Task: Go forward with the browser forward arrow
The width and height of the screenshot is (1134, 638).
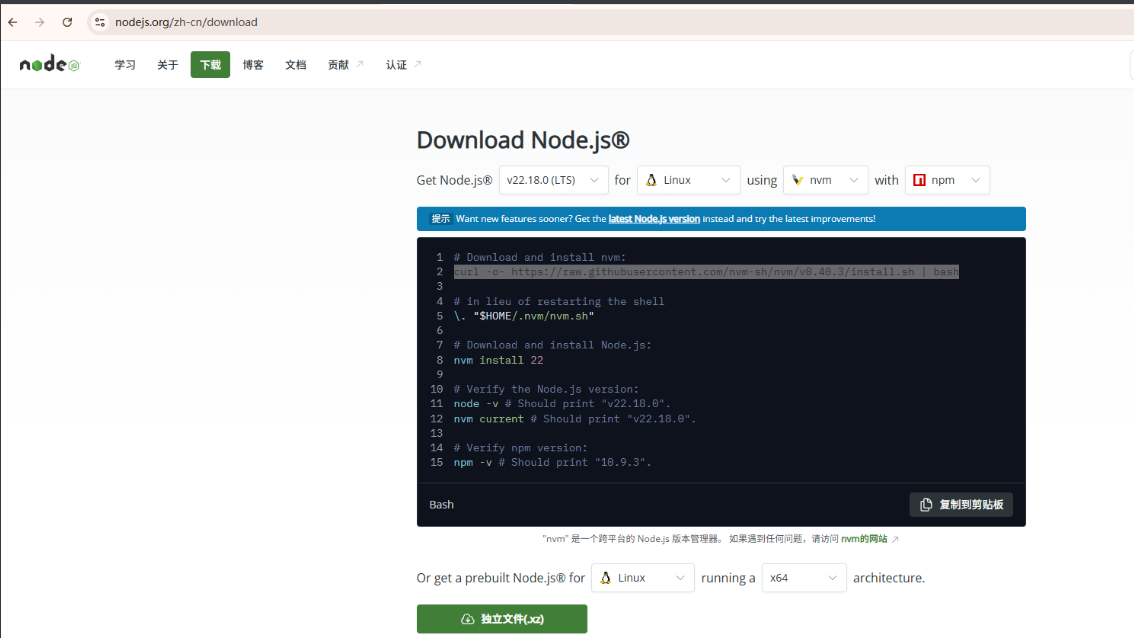Action: 40,22
